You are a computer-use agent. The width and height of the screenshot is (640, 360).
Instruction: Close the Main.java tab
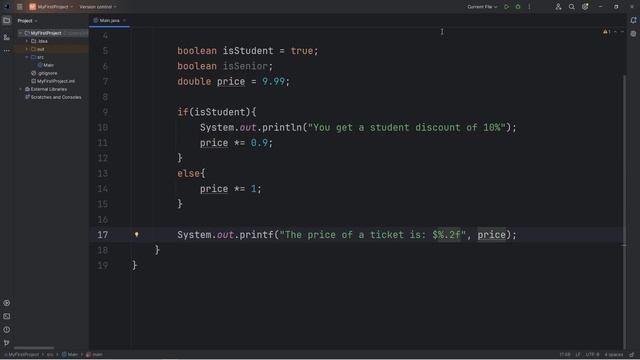[x=124, y=20]
